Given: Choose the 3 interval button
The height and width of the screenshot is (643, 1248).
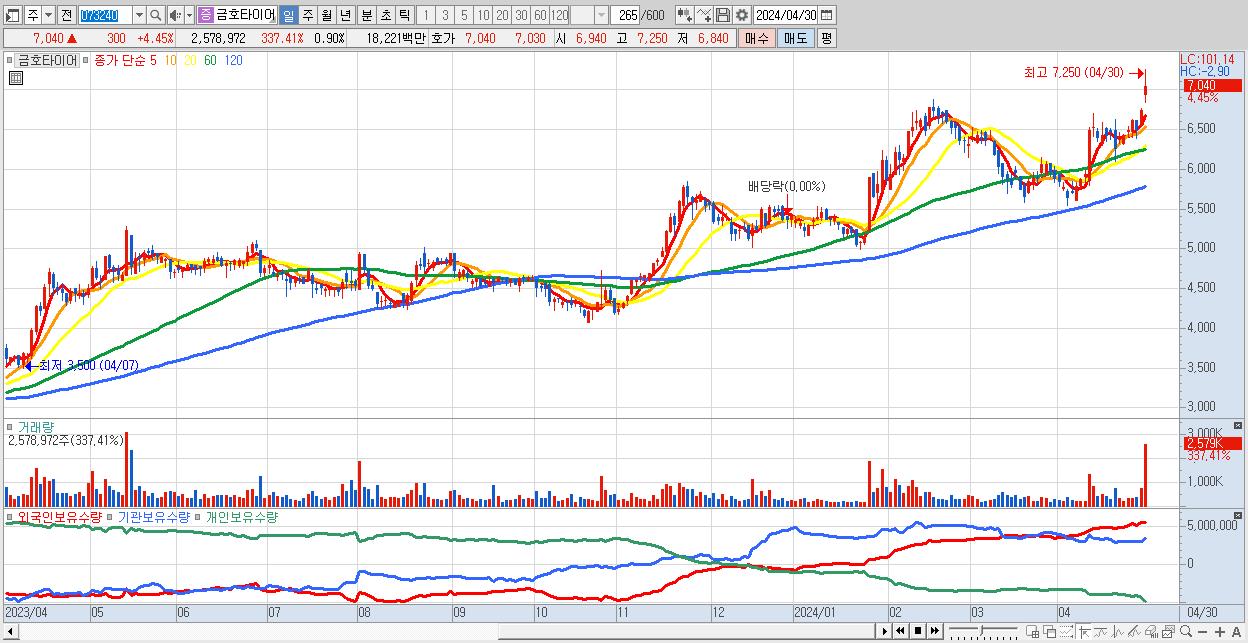Looking at the screenshot, I should coord(445,15).
